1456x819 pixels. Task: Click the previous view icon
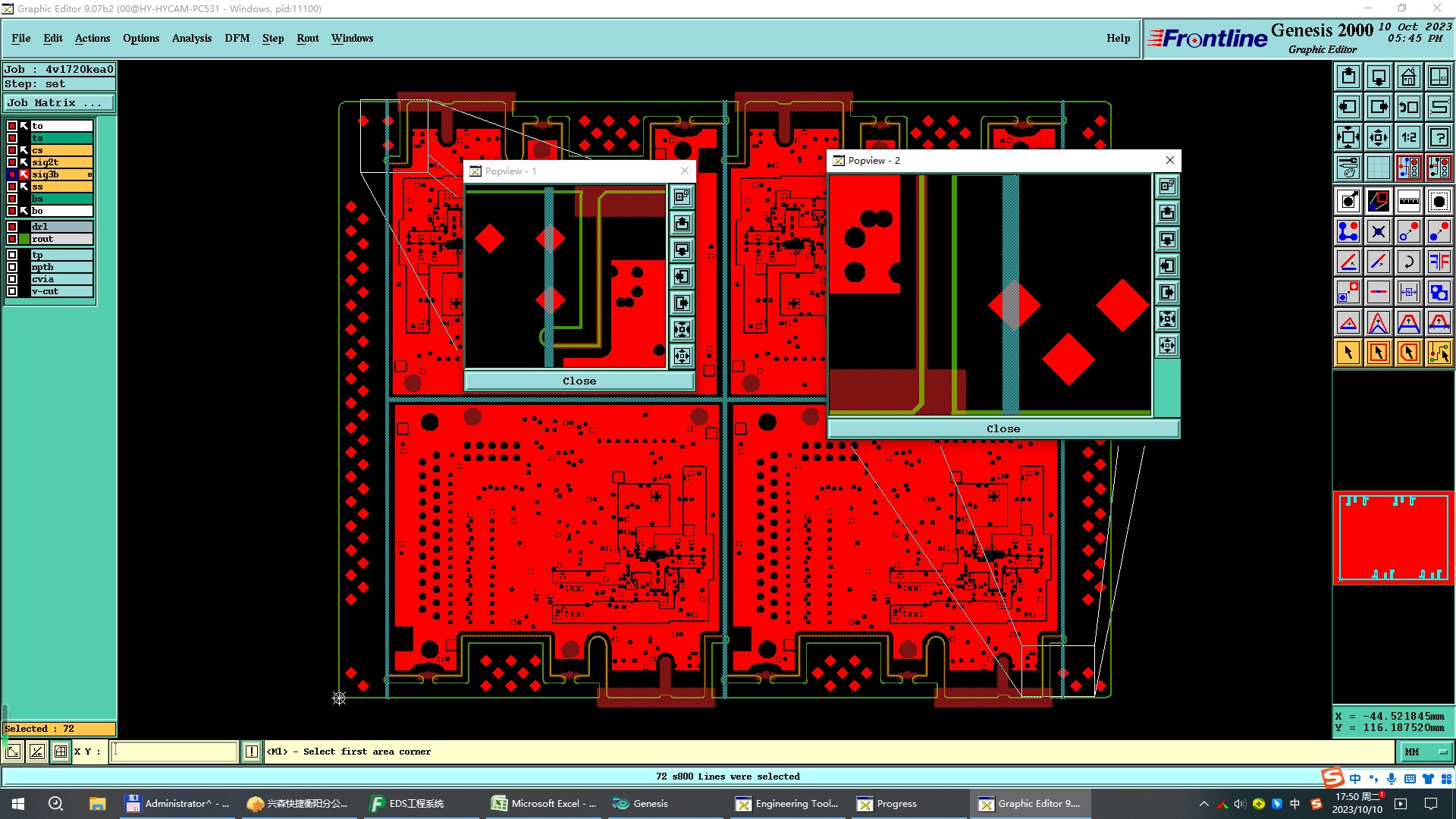point(1408,107)
